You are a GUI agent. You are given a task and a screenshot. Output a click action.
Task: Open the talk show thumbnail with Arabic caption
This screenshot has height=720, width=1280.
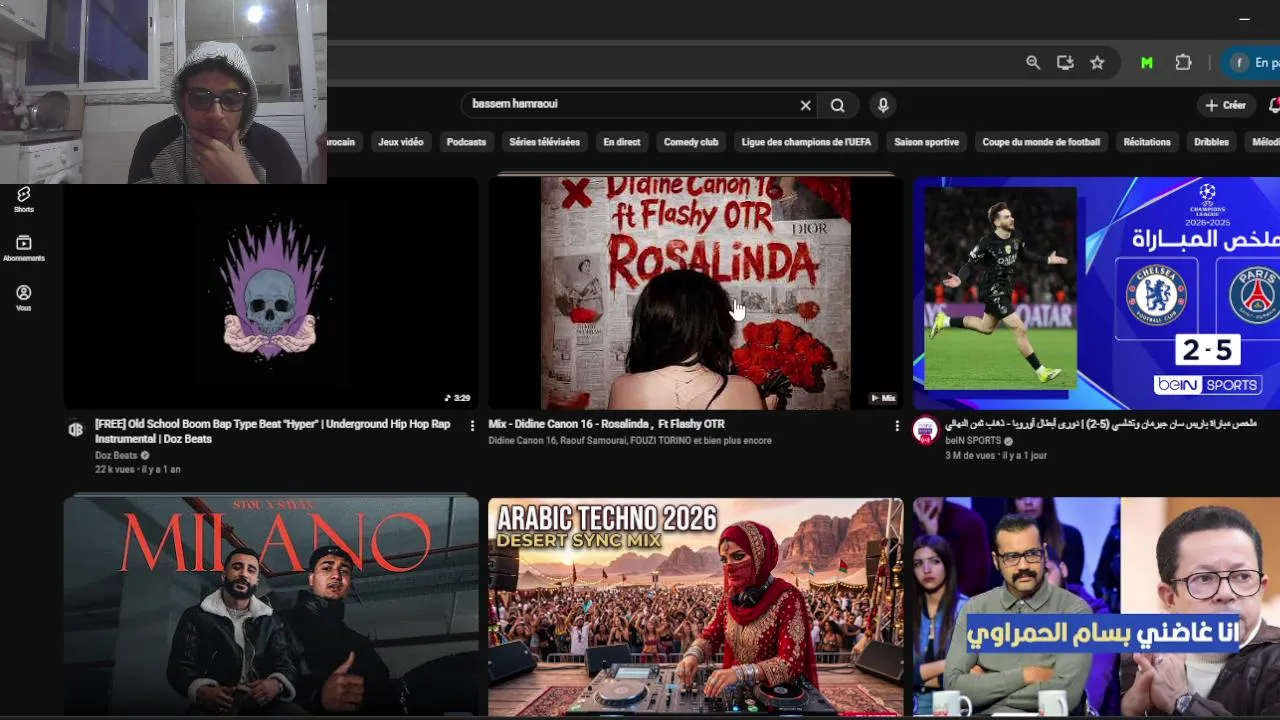click(x=1096, y=606)
